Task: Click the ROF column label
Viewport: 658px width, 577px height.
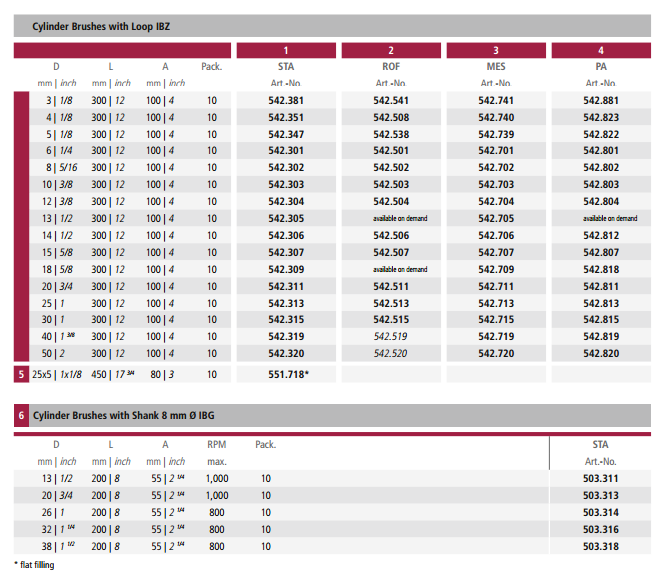Action: tap(390, 67)
